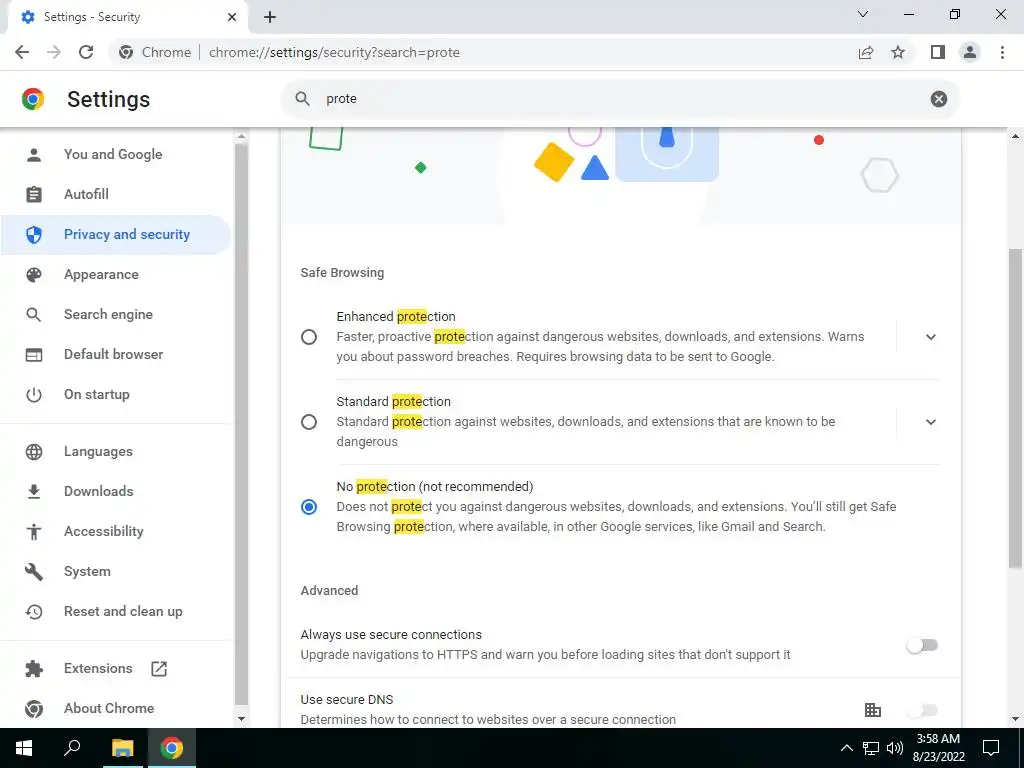Click the Chrome site info icon in address bar
This screenshot has width=1024, height=768.
pyautogui.click(x=126, y=52)
